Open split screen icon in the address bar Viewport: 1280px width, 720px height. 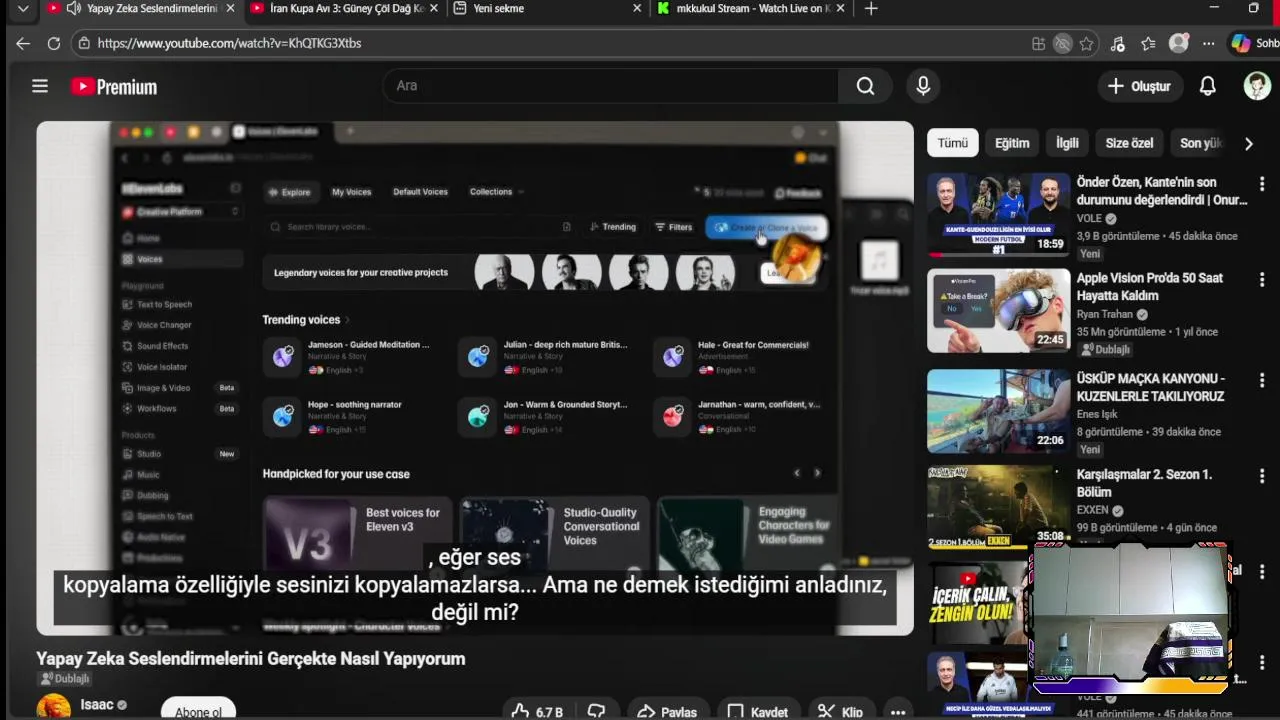pos(1038,43)
